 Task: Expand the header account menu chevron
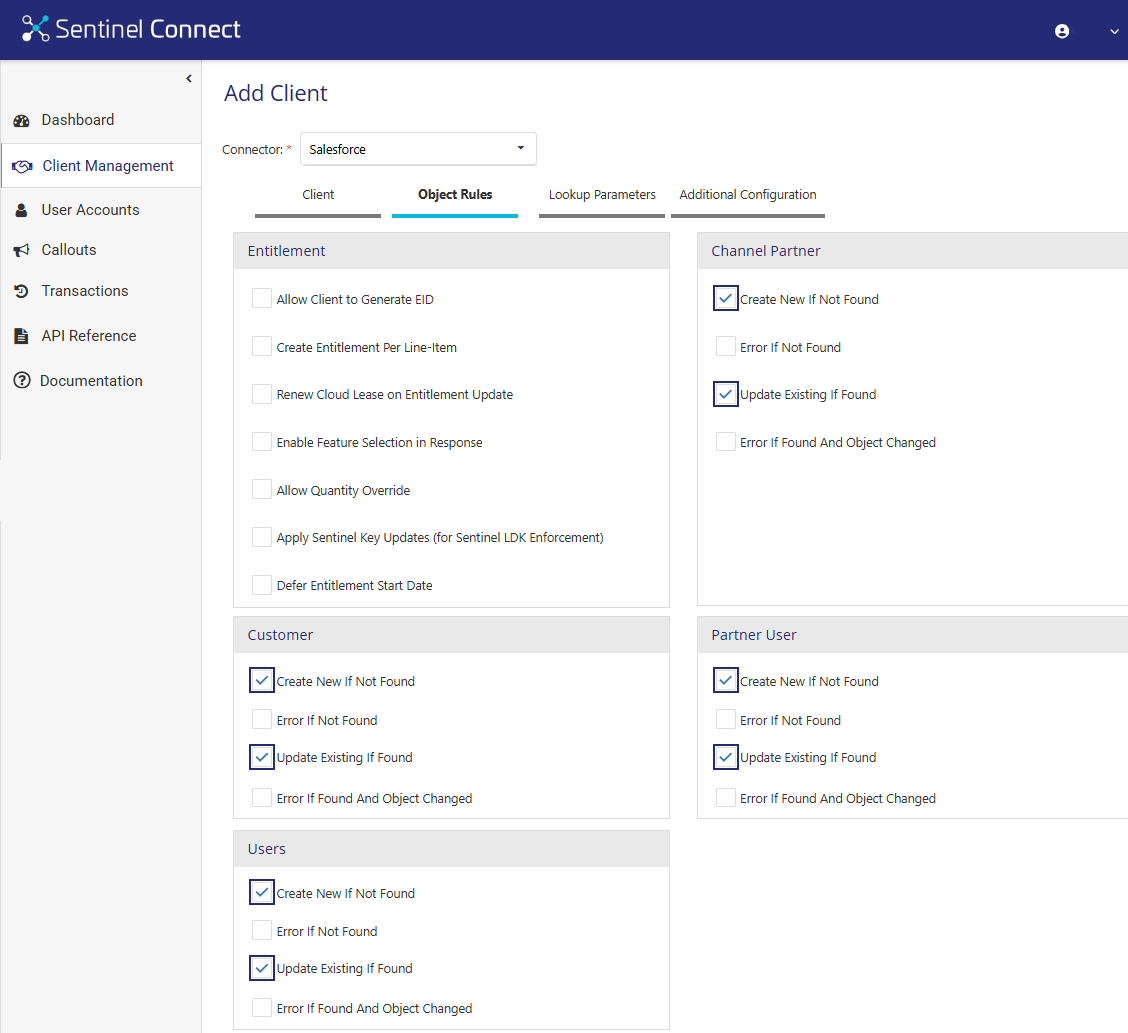point(1114,31)
